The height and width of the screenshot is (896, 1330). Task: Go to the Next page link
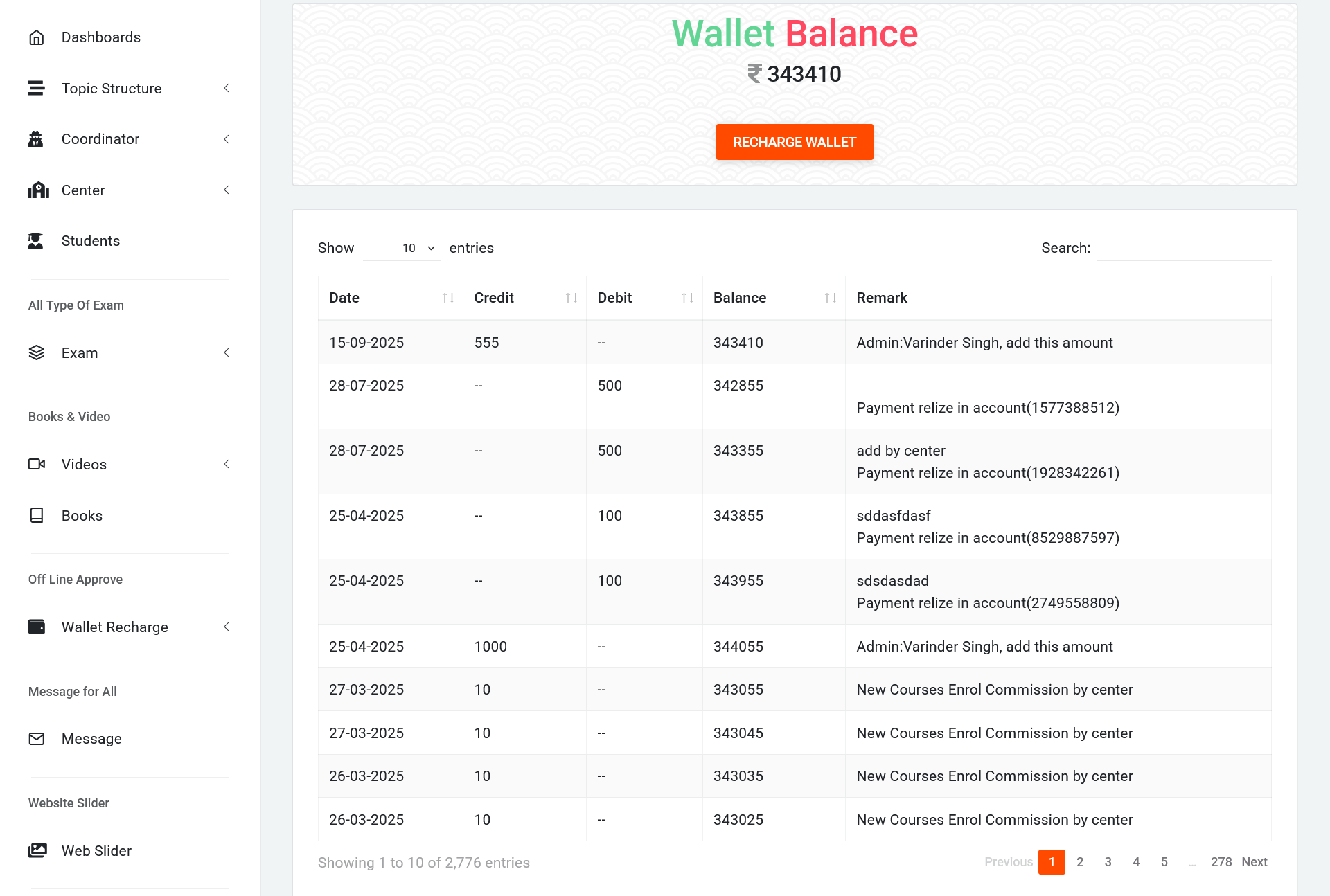click(x=1254, y=862)
